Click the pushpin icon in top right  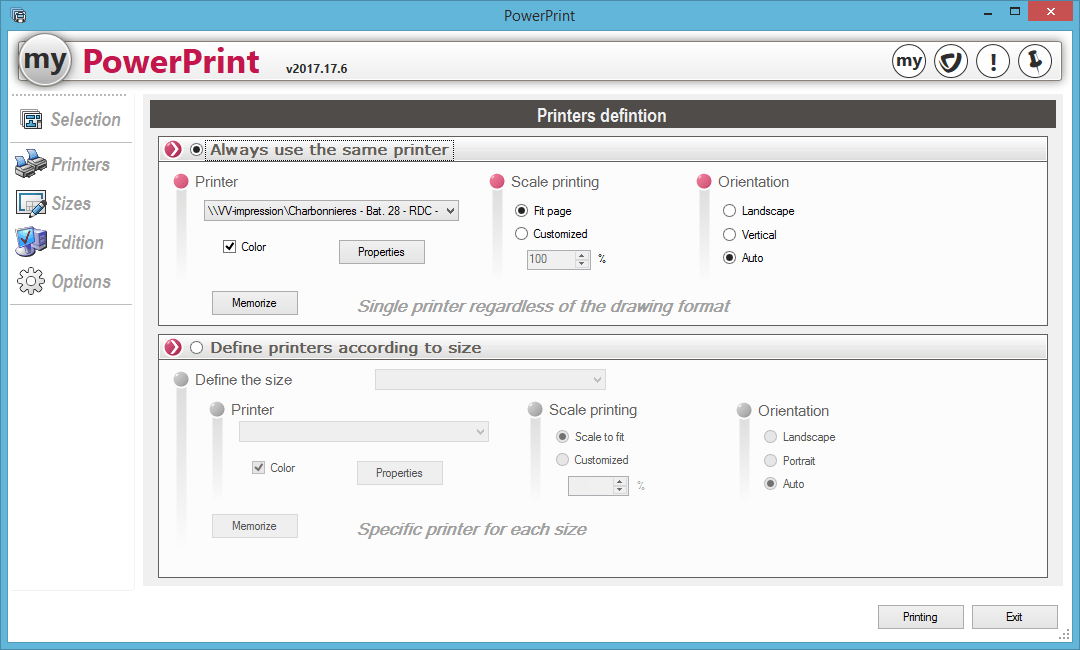pos(1035,61)
